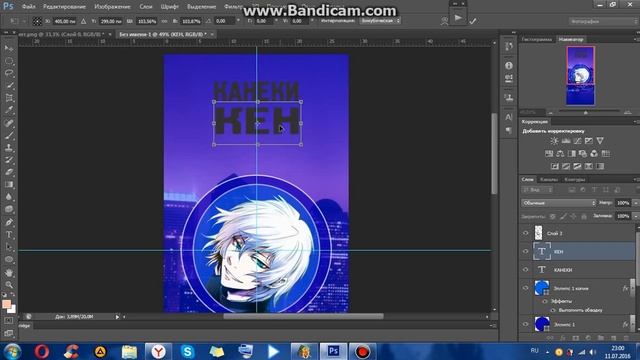
Task: Select the Hand tool
Action: [x=9, y=273]
